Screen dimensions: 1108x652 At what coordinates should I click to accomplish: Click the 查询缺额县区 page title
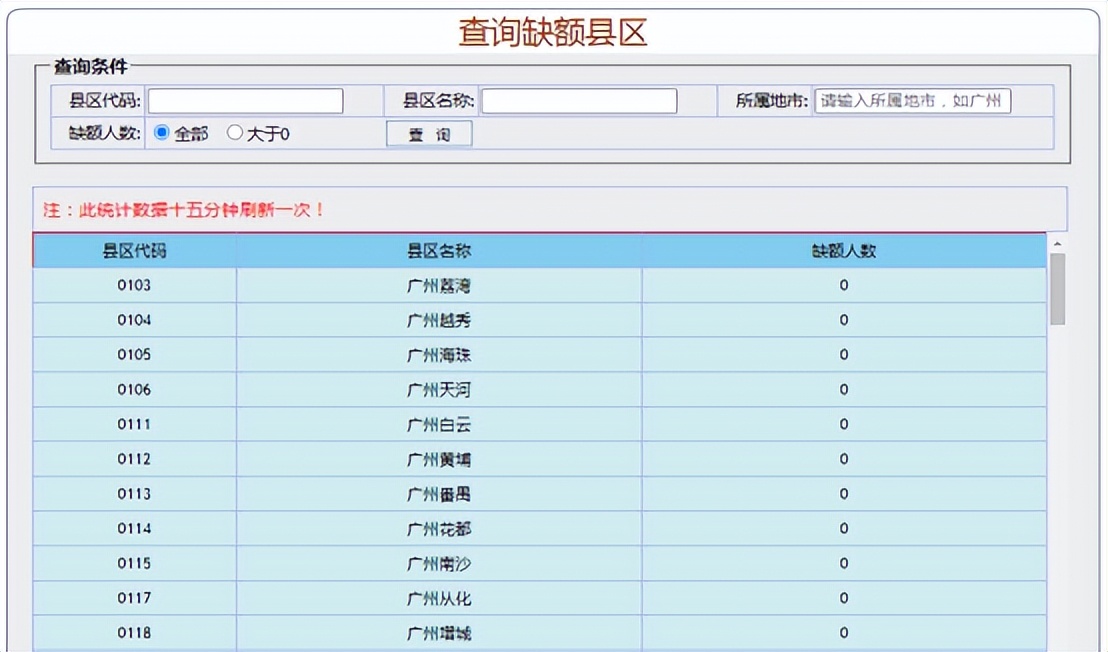tap(553, 32)
